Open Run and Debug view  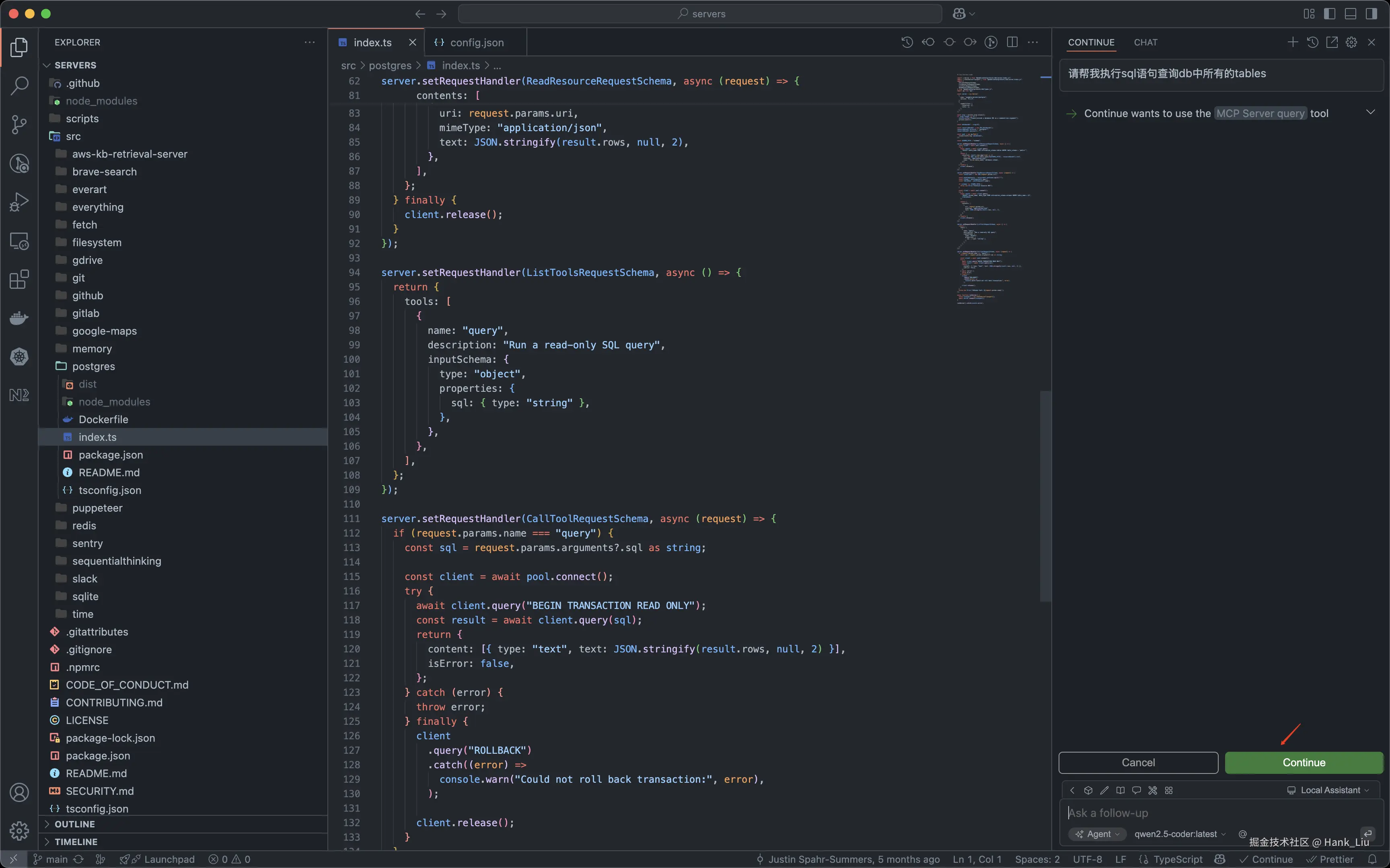[x=19, y=202]
